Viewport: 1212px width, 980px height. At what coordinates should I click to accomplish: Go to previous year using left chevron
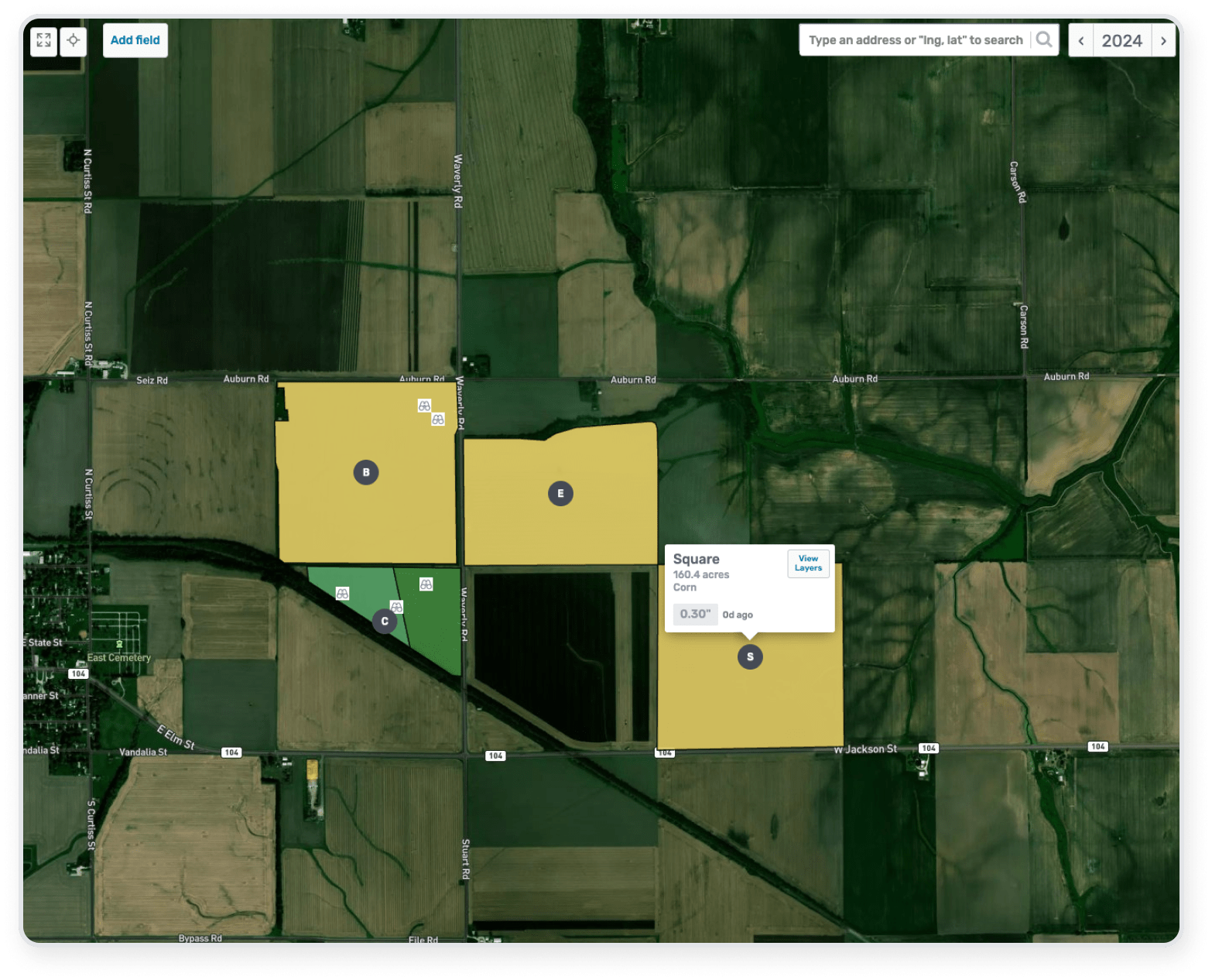coord(1081,41)
